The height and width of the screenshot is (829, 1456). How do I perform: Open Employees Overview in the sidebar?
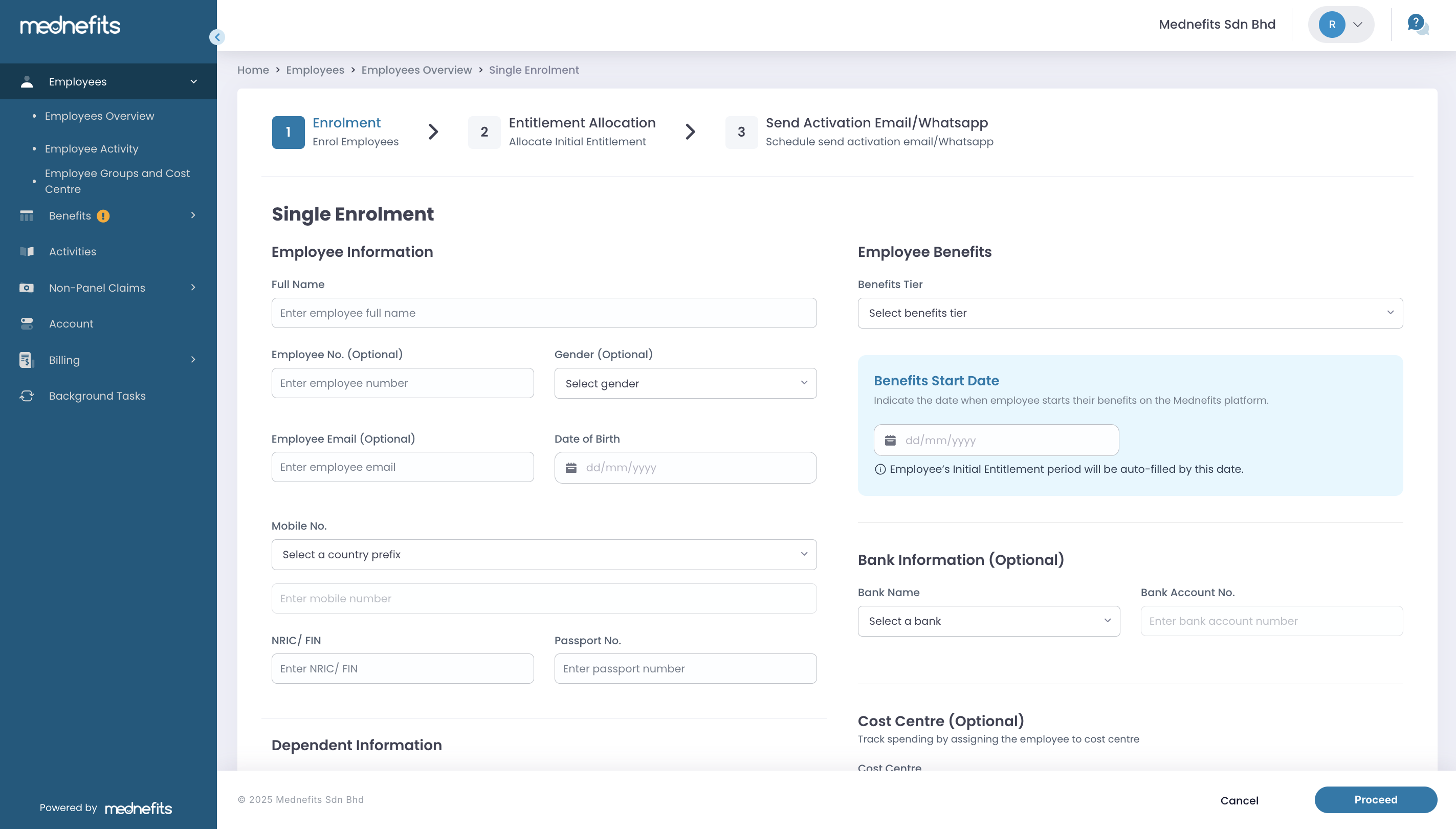[100, 116]
